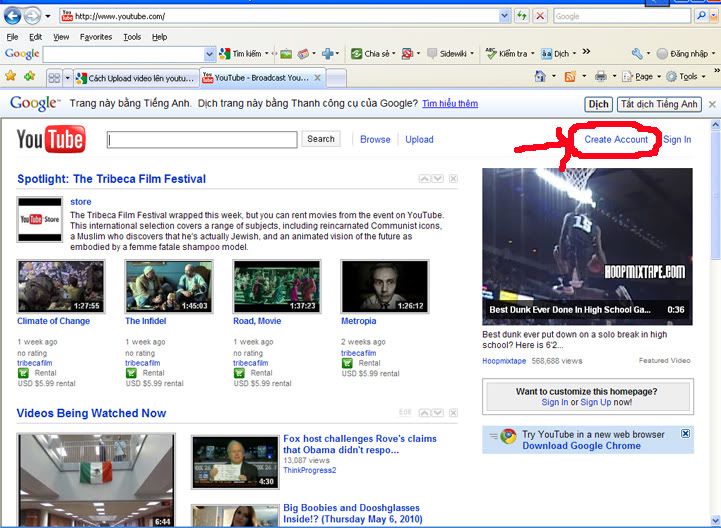This screenshot has width=721, height=528.
Task: Click the search magnifier in browser search box
Action: click(701, 16)
